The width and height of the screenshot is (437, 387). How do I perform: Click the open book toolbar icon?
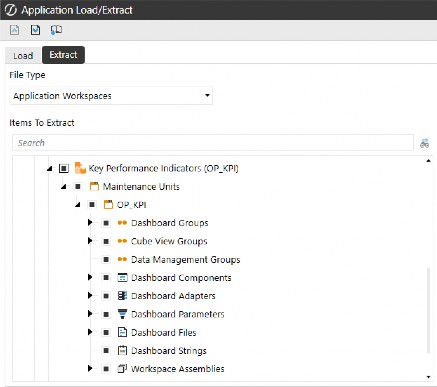56,30
